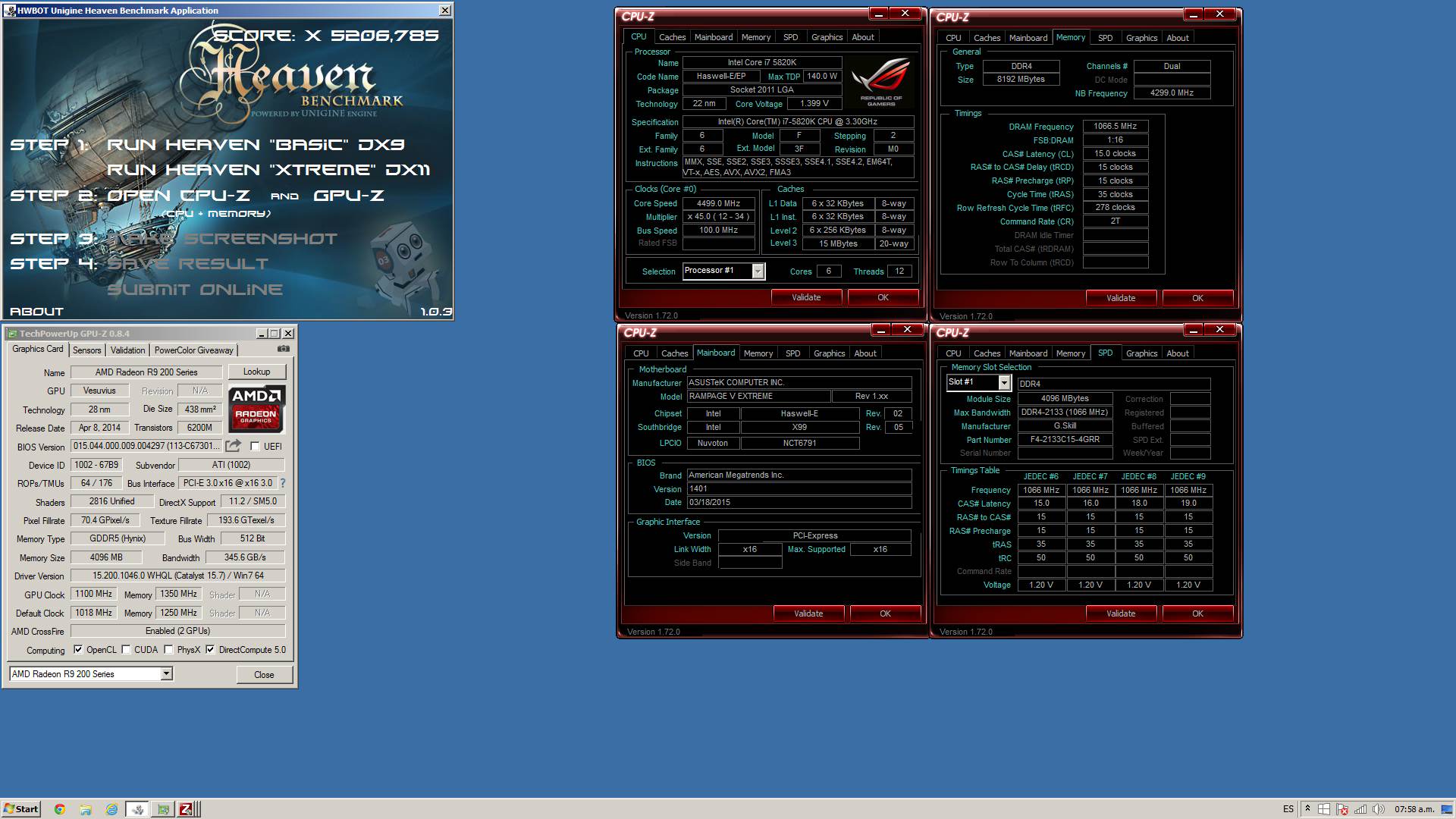Click the AMD Radeon Graphics logo in GPU-Z

[x=257, y=409]
